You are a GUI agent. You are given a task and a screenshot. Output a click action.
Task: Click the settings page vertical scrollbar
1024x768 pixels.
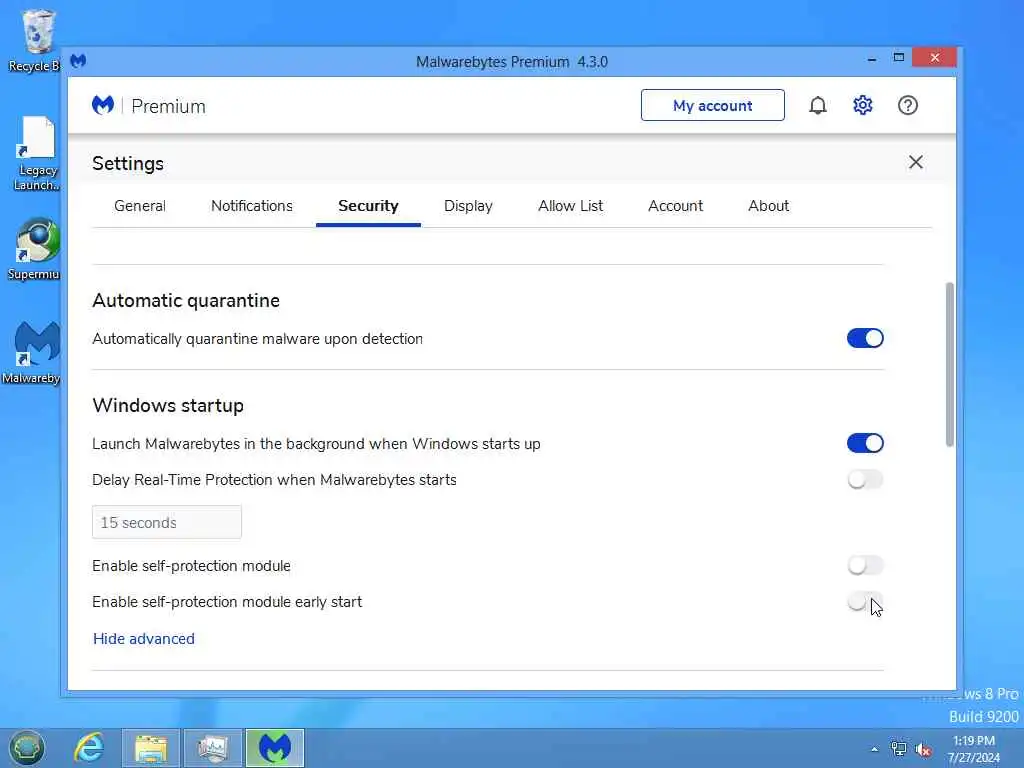click(950, 364)
